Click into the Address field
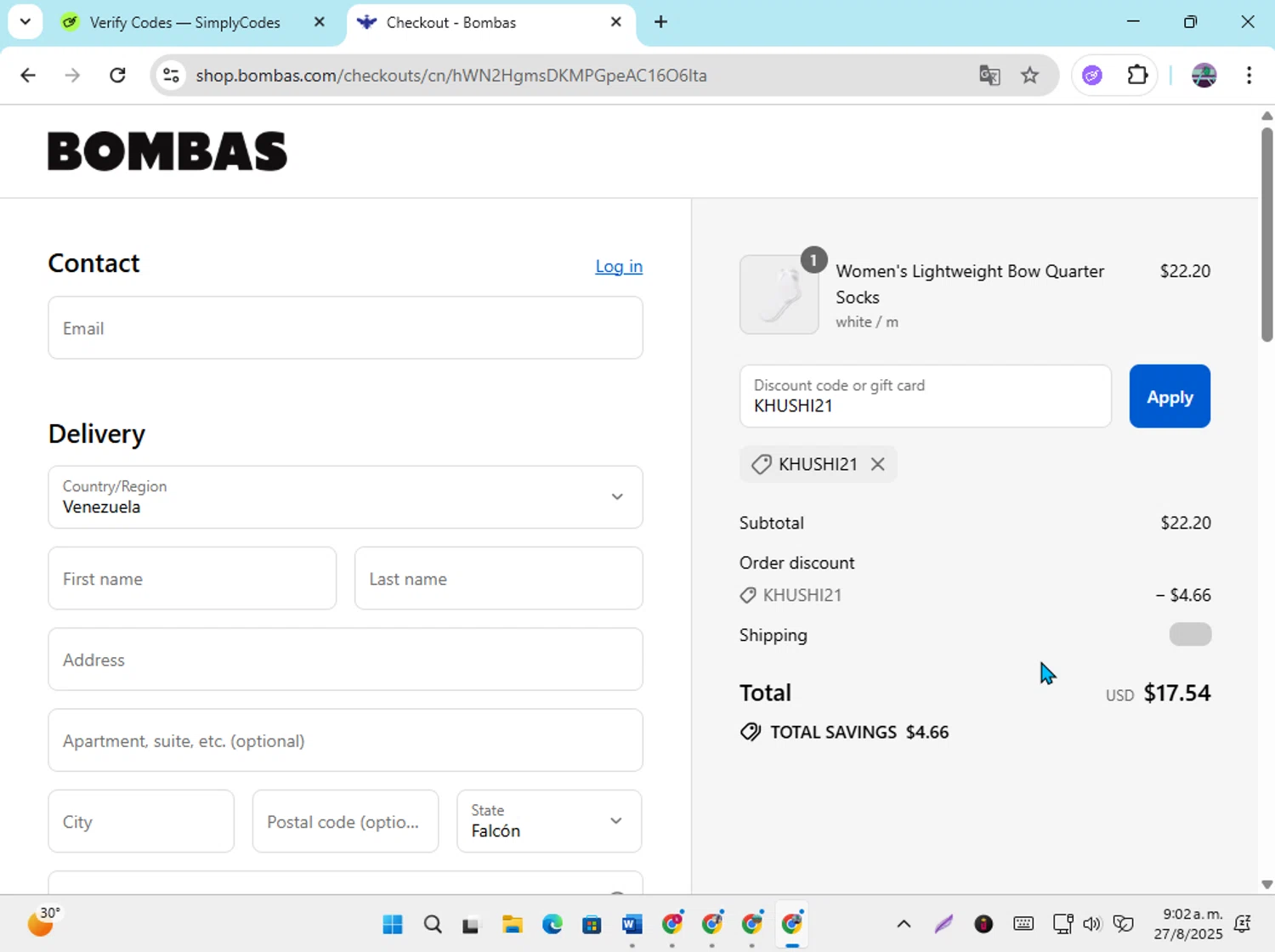The height and width of the screenshot is (952, 1275). click(x=345, y=660)
